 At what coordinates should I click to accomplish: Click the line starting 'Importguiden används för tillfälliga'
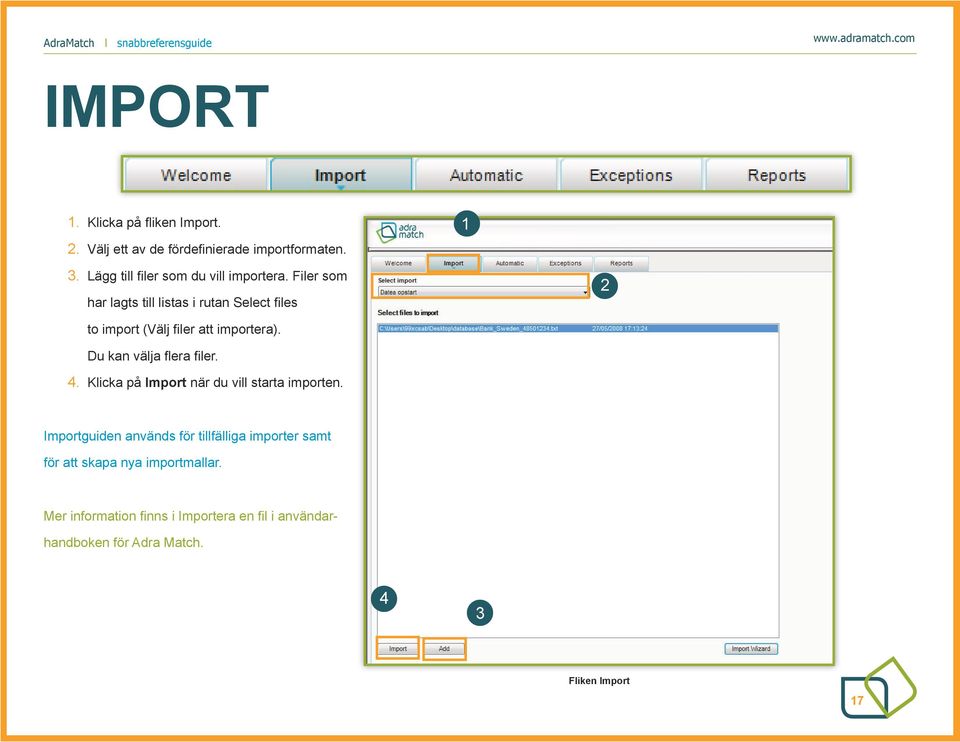point(187,436)
